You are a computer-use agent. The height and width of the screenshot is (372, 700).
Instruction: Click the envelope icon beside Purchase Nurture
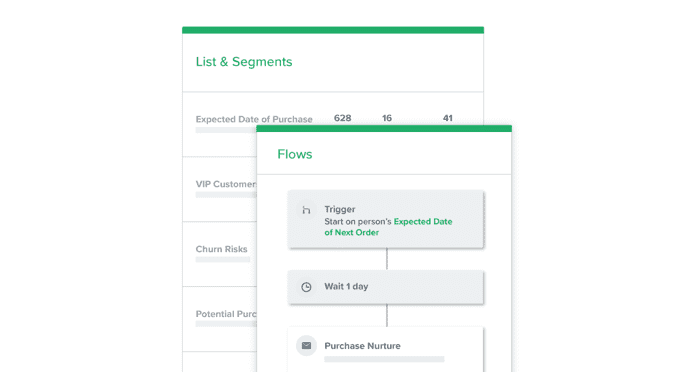[306, 346]
